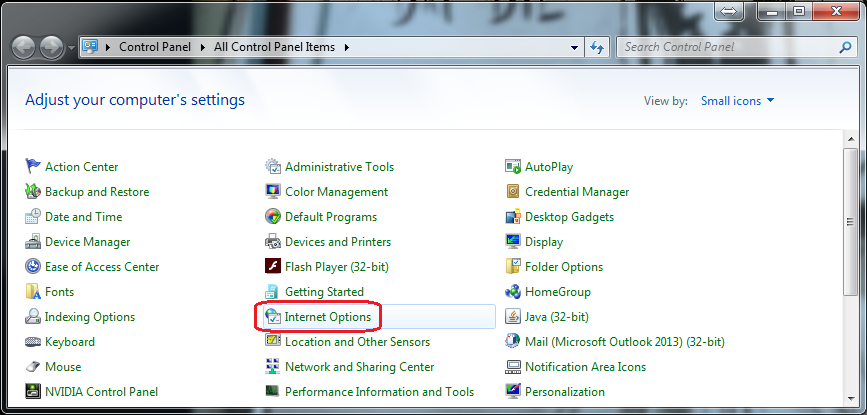867x415 pixels.
Task: Click the Flash Player icon
Action: pyautogui.click(x=273, y=267)
